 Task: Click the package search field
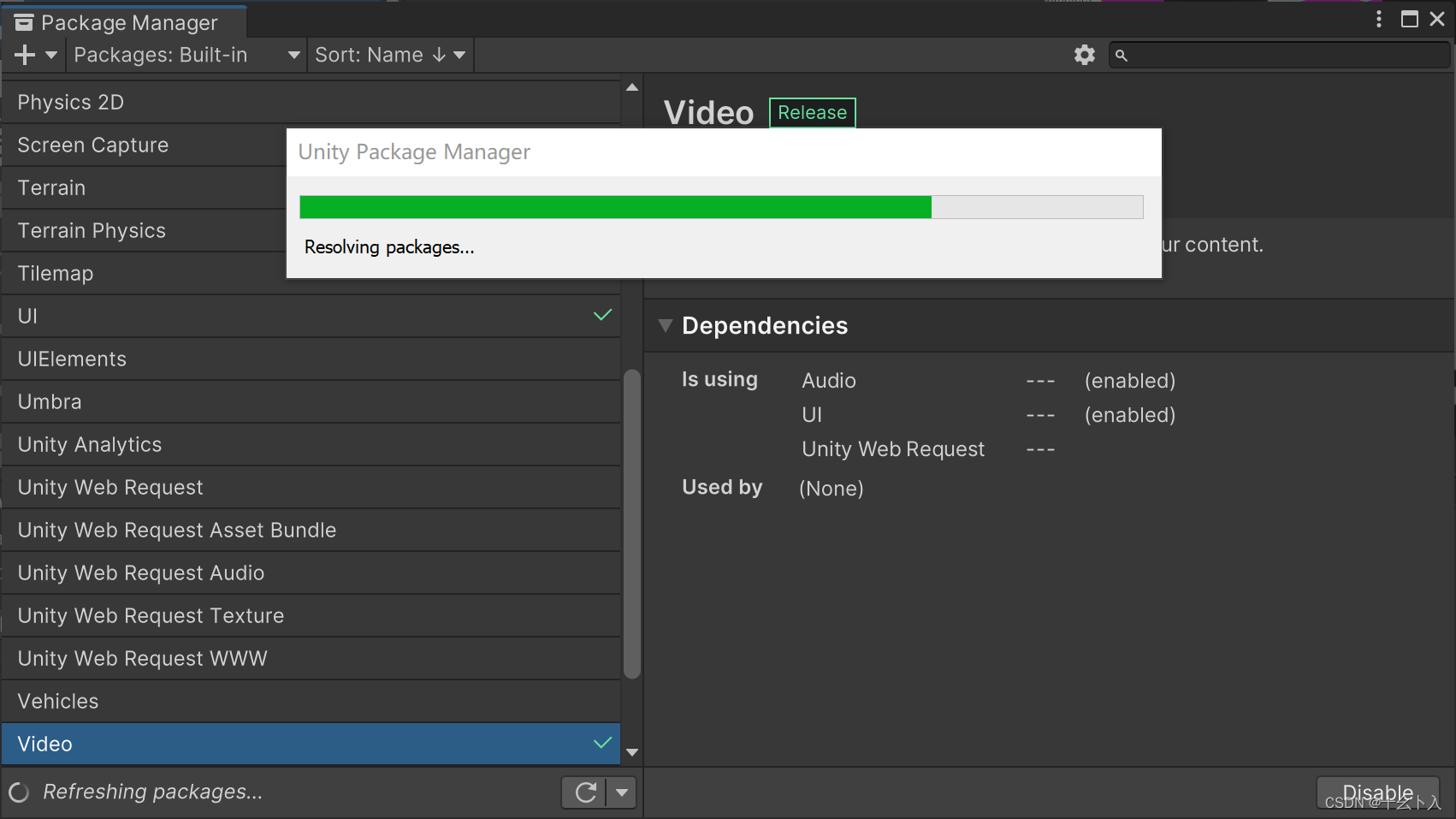click(x=1280, y=55)
